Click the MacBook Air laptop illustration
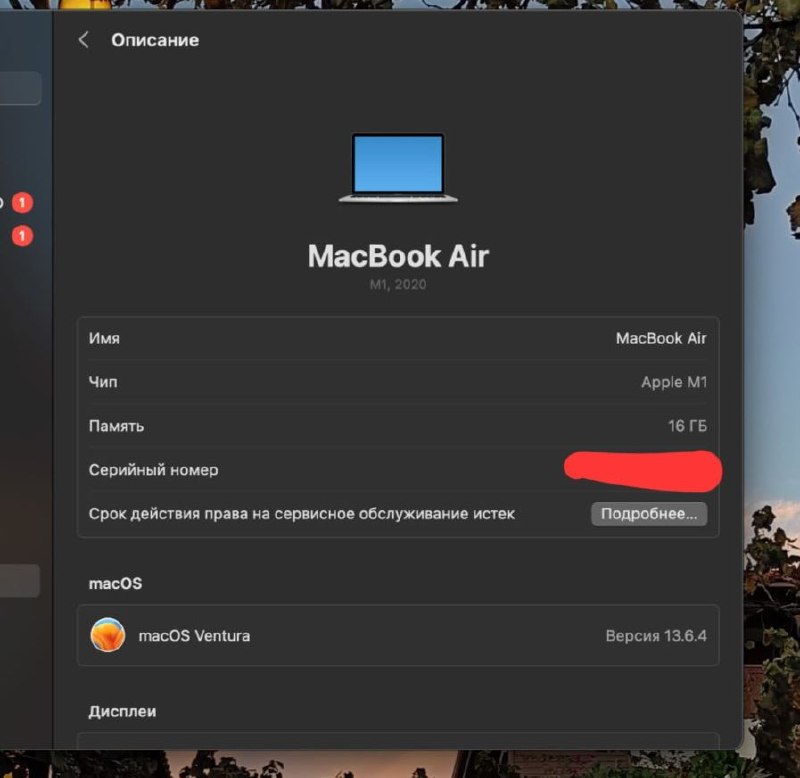Screen dimensions: 800x778 click(398, 168)
